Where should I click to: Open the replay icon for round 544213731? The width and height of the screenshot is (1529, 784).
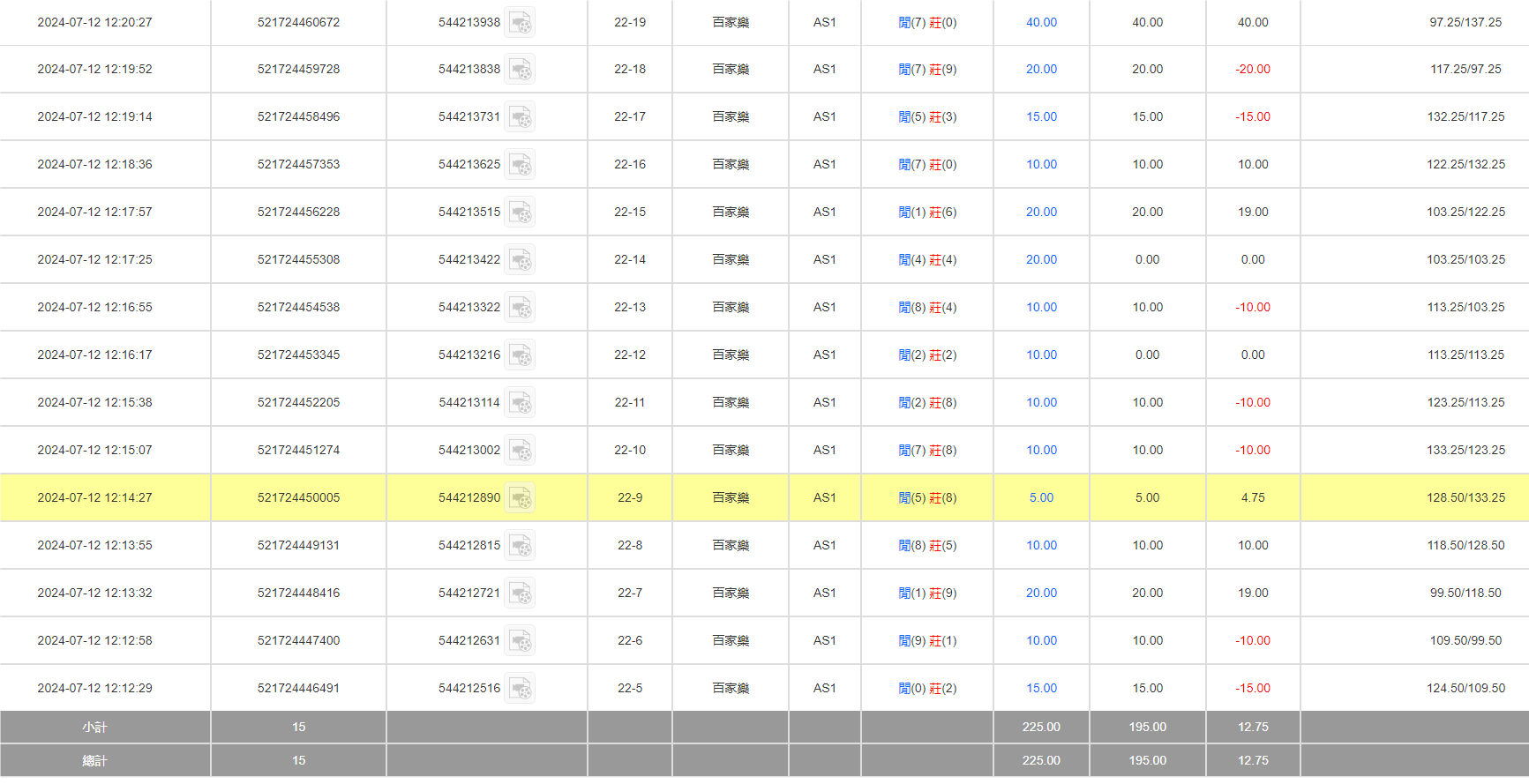520,117
